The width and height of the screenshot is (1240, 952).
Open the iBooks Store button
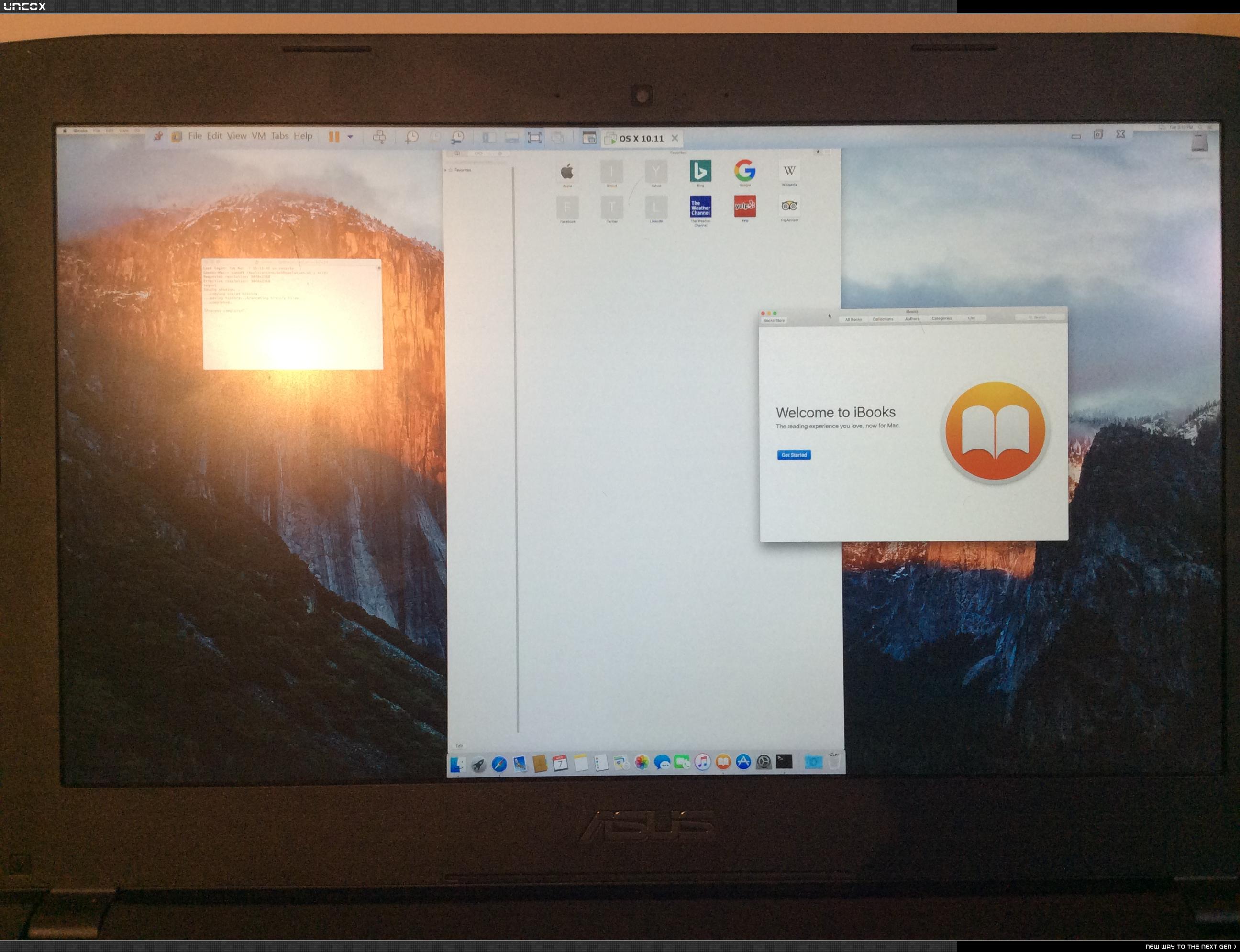tap(774, 321)
